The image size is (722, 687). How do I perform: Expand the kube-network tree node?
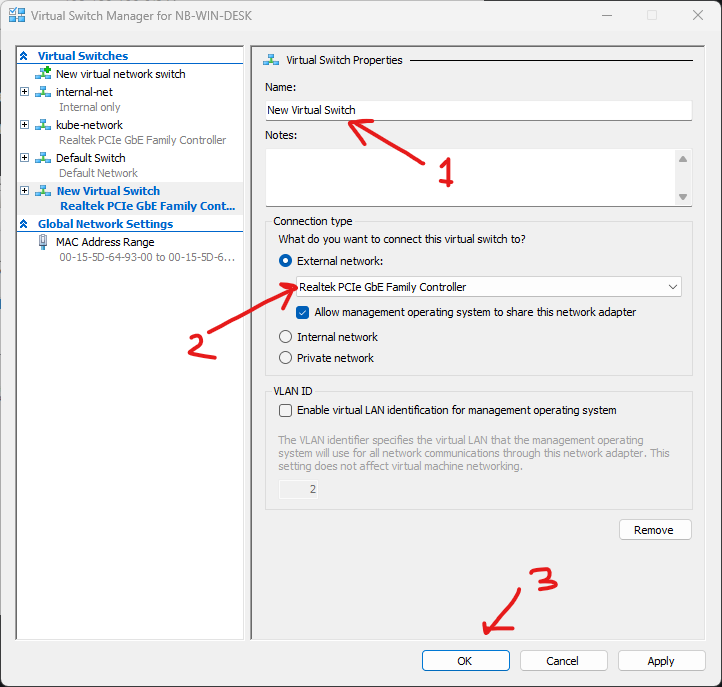25,125
